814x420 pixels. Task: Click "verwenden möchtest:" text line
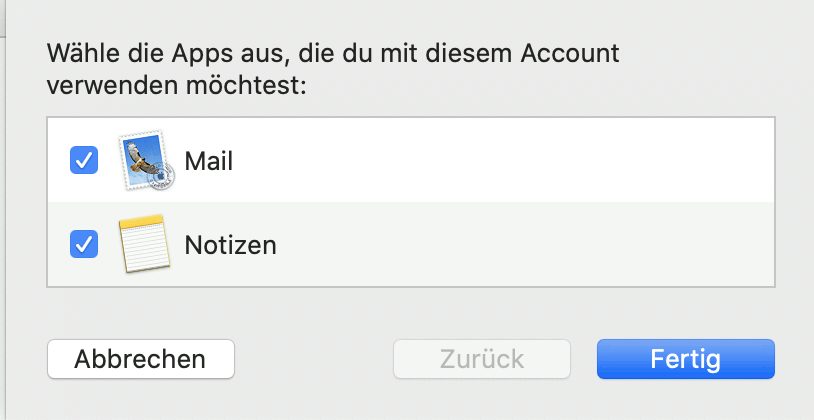[x=177, y=86]
